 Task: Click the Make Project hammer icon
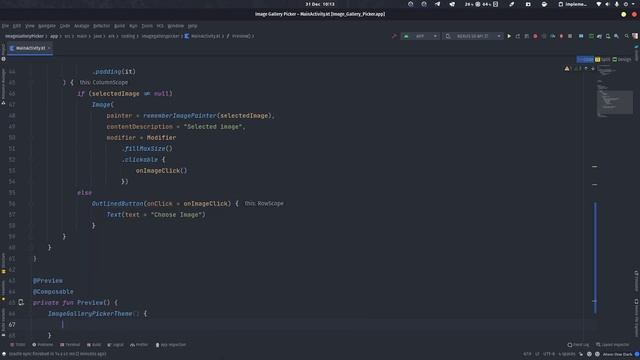[394, 36]
